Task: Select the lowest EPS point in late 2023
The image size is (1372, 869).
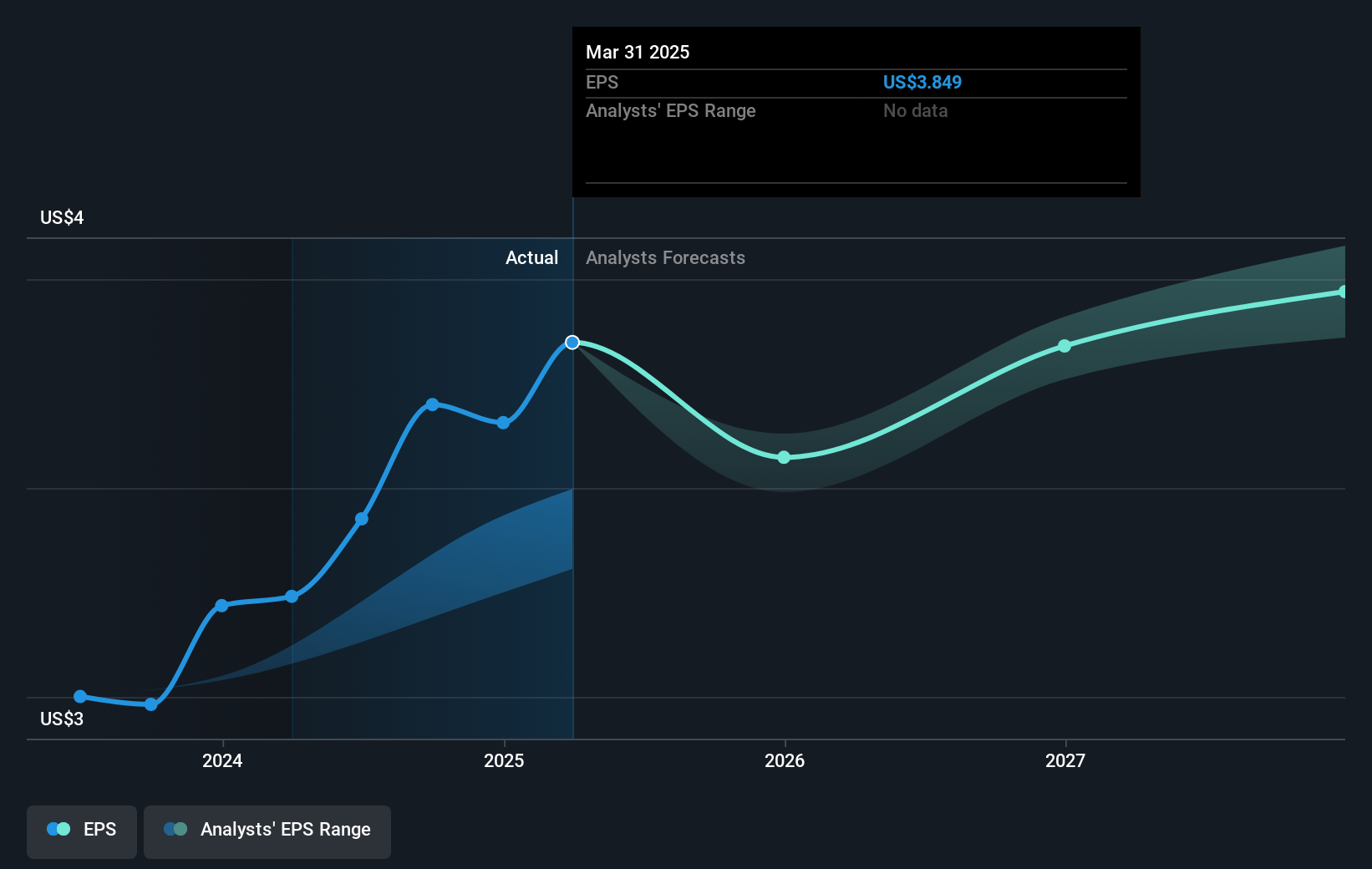Action: point(151,704)
